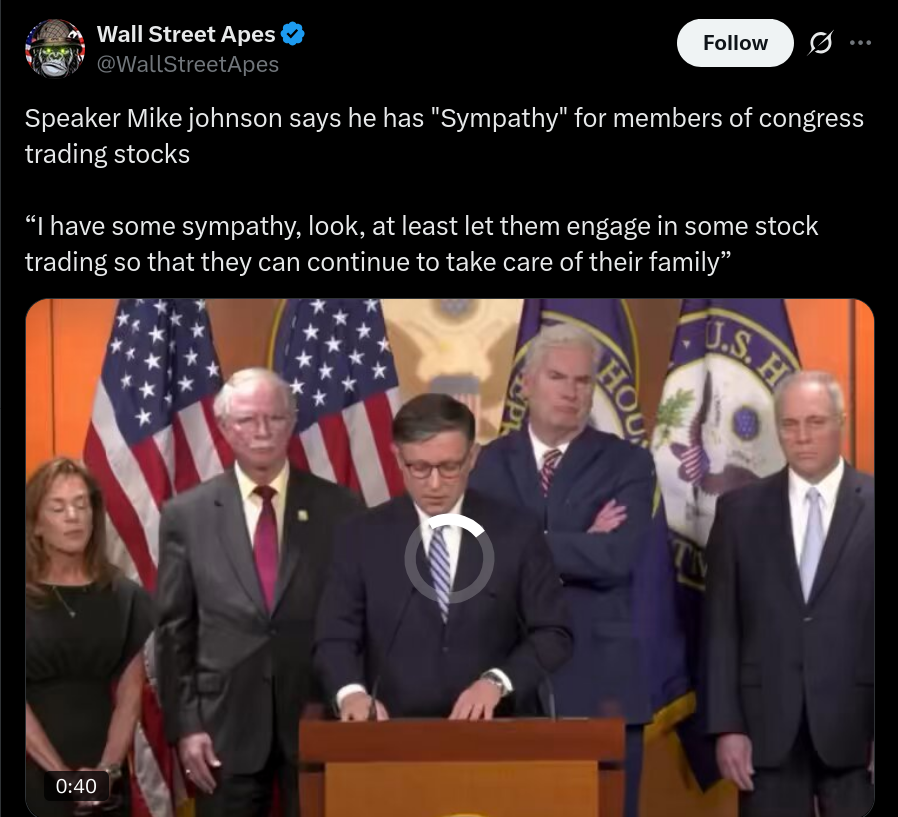Image resolution: width=898 pixels, height=817 pixels.
Task: Open the @WallStreetApes handle link
Action: [188, 64]
